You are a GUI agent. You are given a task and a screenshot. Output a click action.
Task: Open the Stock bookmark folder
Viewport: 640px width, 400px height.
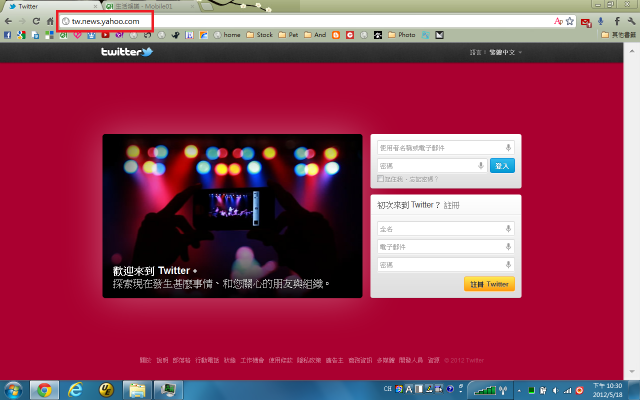tap(260, 35)
